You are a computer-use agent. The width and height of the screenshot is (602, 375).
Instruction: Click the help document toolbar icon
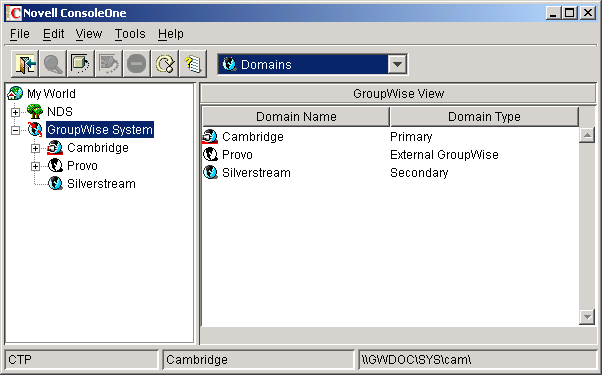[x=193, y=64]
